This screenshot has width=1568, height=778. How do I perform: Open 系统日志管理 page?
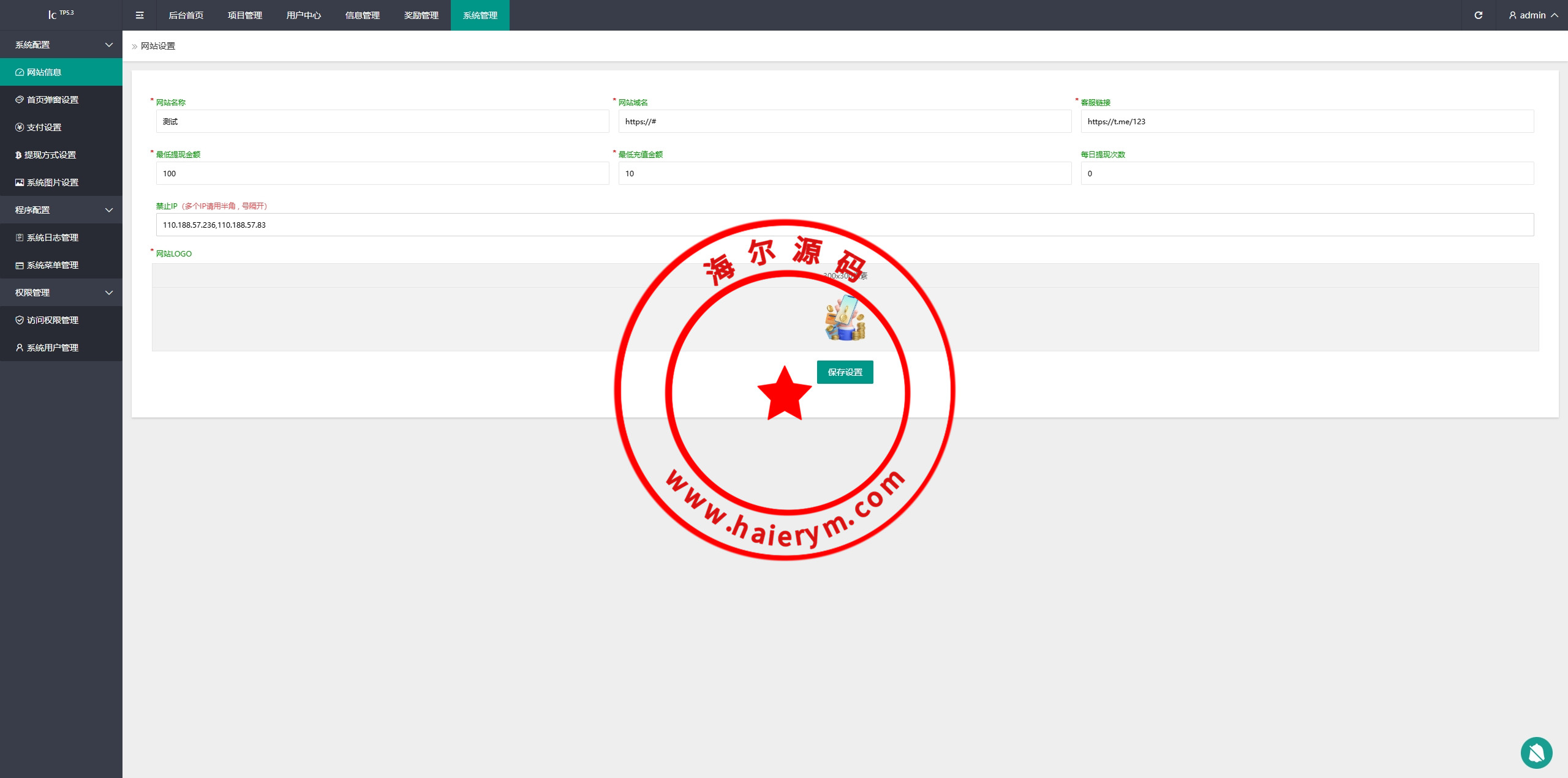point(53,238)
